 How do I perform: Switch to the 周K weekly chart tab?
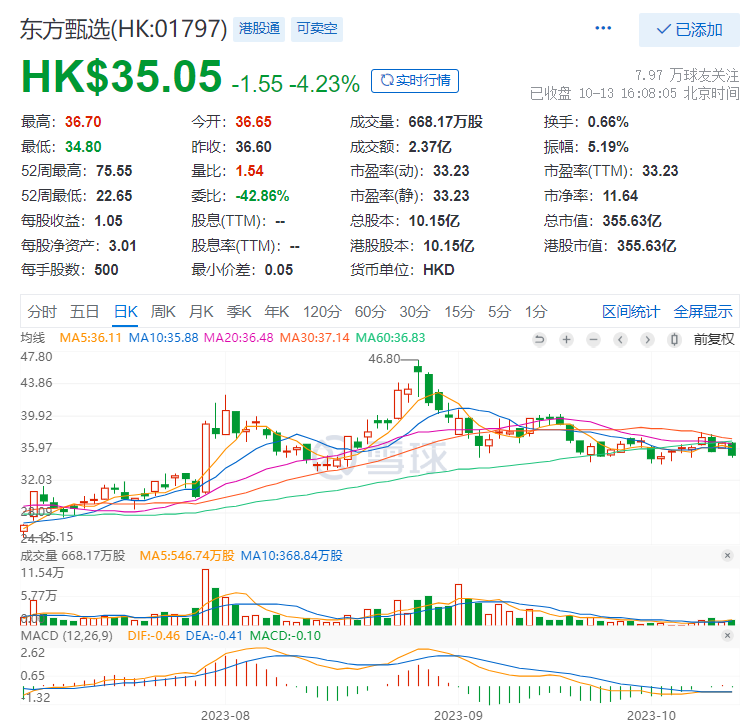(163, 311)
